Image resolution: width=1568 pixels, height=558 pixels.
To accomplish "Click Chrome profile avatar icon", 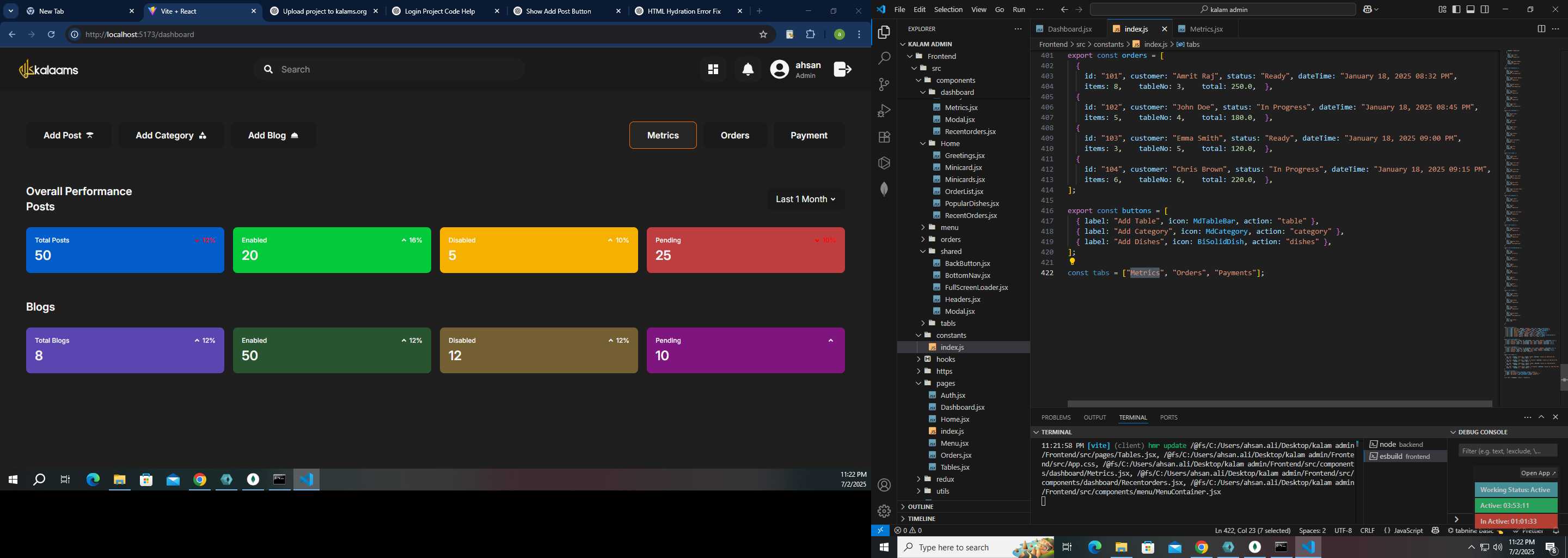I will pyautogui.click(x=840, y=35).
